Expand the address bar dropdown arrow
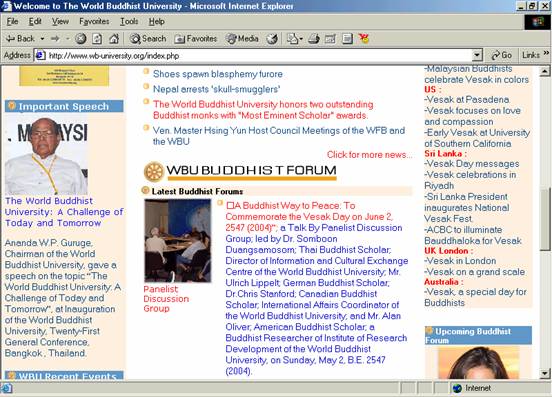The height and width of the screenshot is (397, 552). click(477, 55)
